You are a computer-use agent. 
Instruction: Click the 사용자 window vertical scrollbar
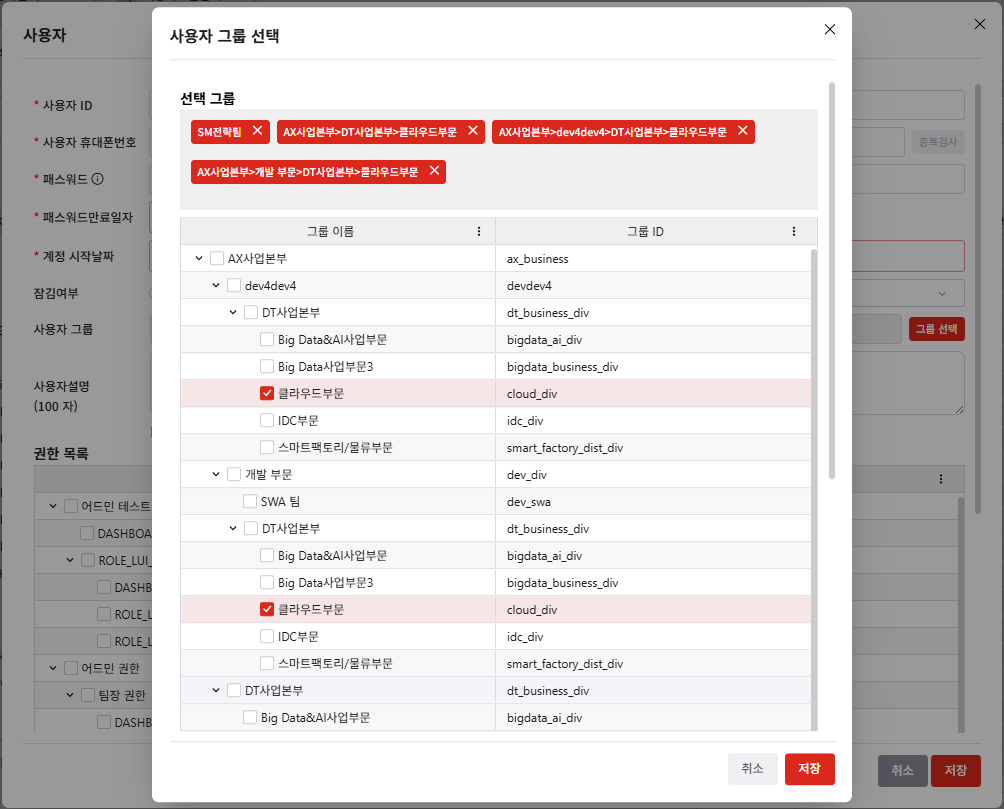tap(978, 298)
